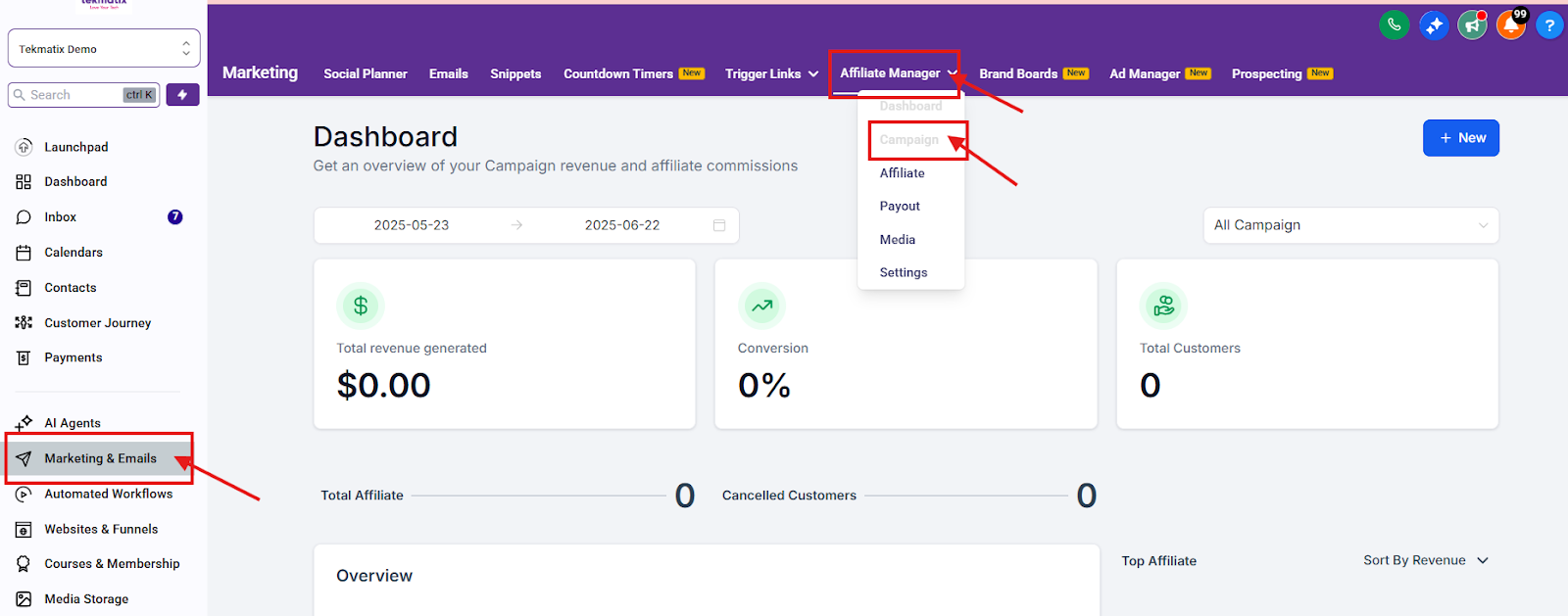Screen dimensions: 1568x616
Task: Click the Websites & Funnels icon
Action: coord(24,530)
